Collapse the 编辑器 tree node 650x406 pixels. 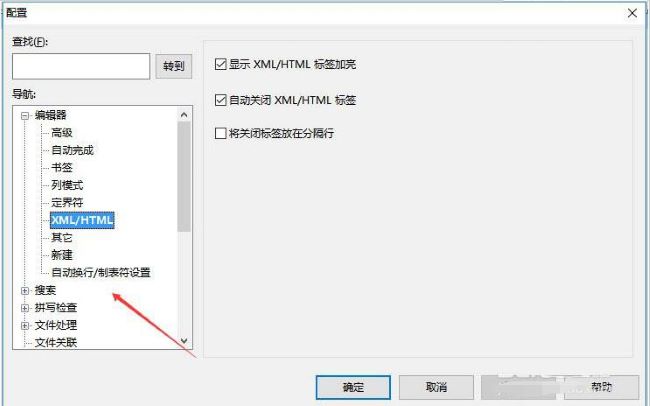(25, 115)
